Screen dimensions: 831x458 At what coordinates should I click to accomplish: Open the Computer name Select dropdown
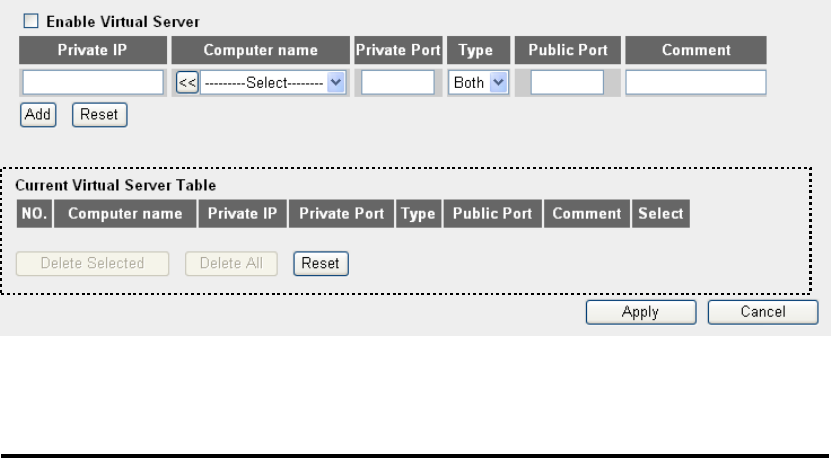(x=273, y=83)
